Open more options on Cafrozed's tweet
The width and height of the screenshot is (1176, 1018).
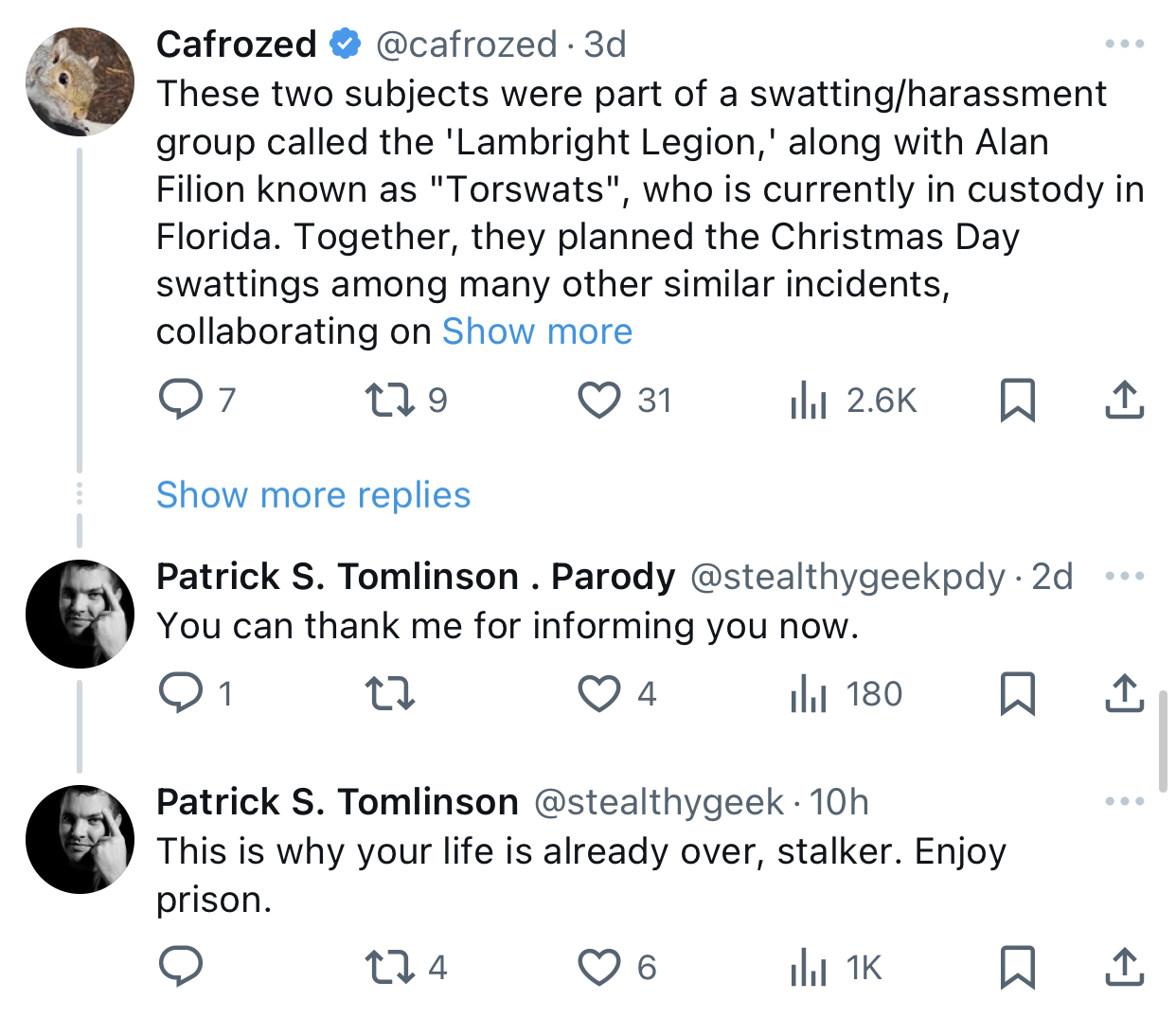(1125, 44)
